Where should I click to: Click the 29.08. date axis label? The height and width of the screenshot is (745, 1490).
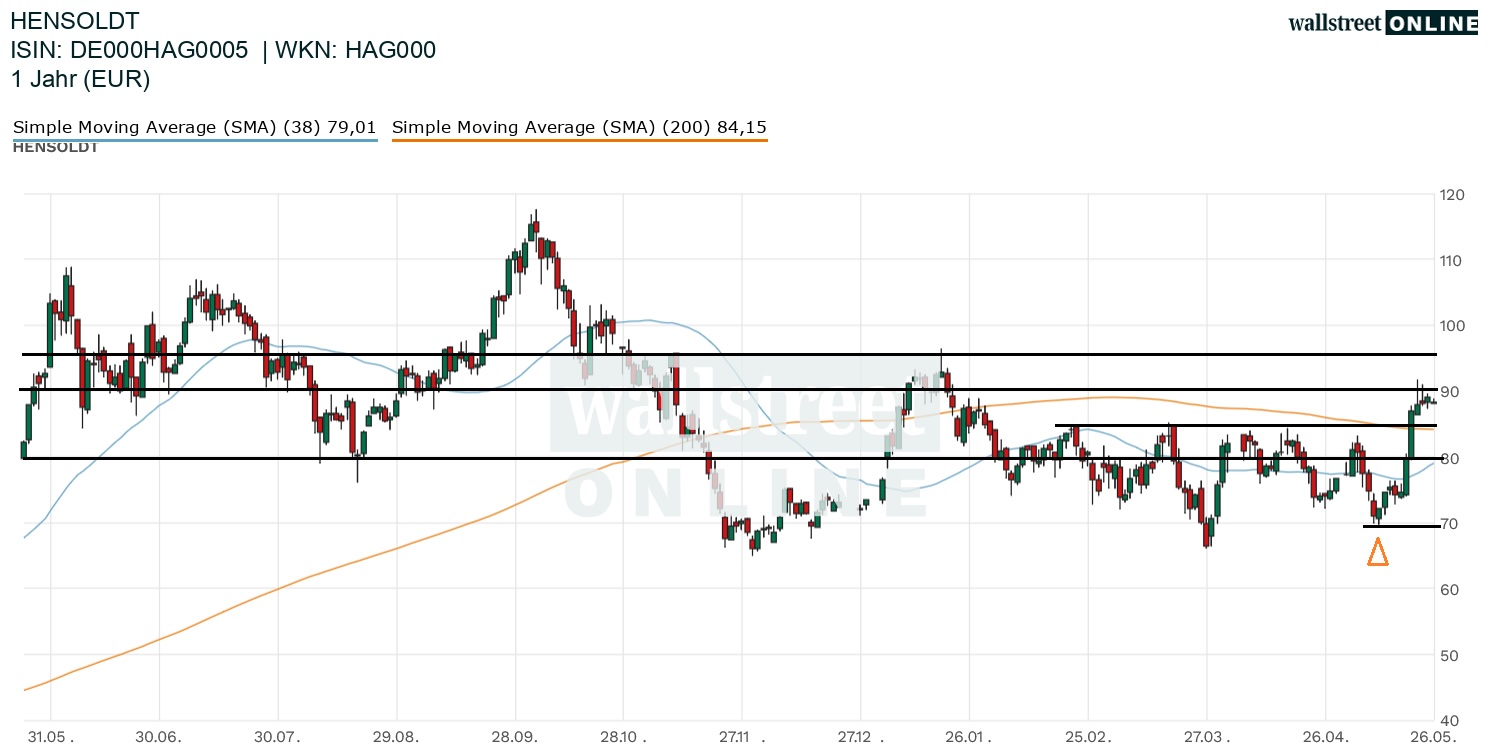(x=397, y=735)
